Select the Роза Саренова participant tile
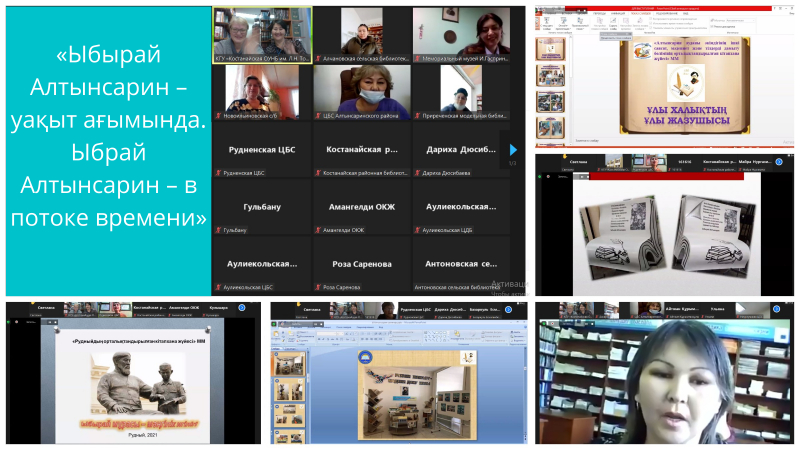This screenshot has height=450, width=800. (361, 264)
